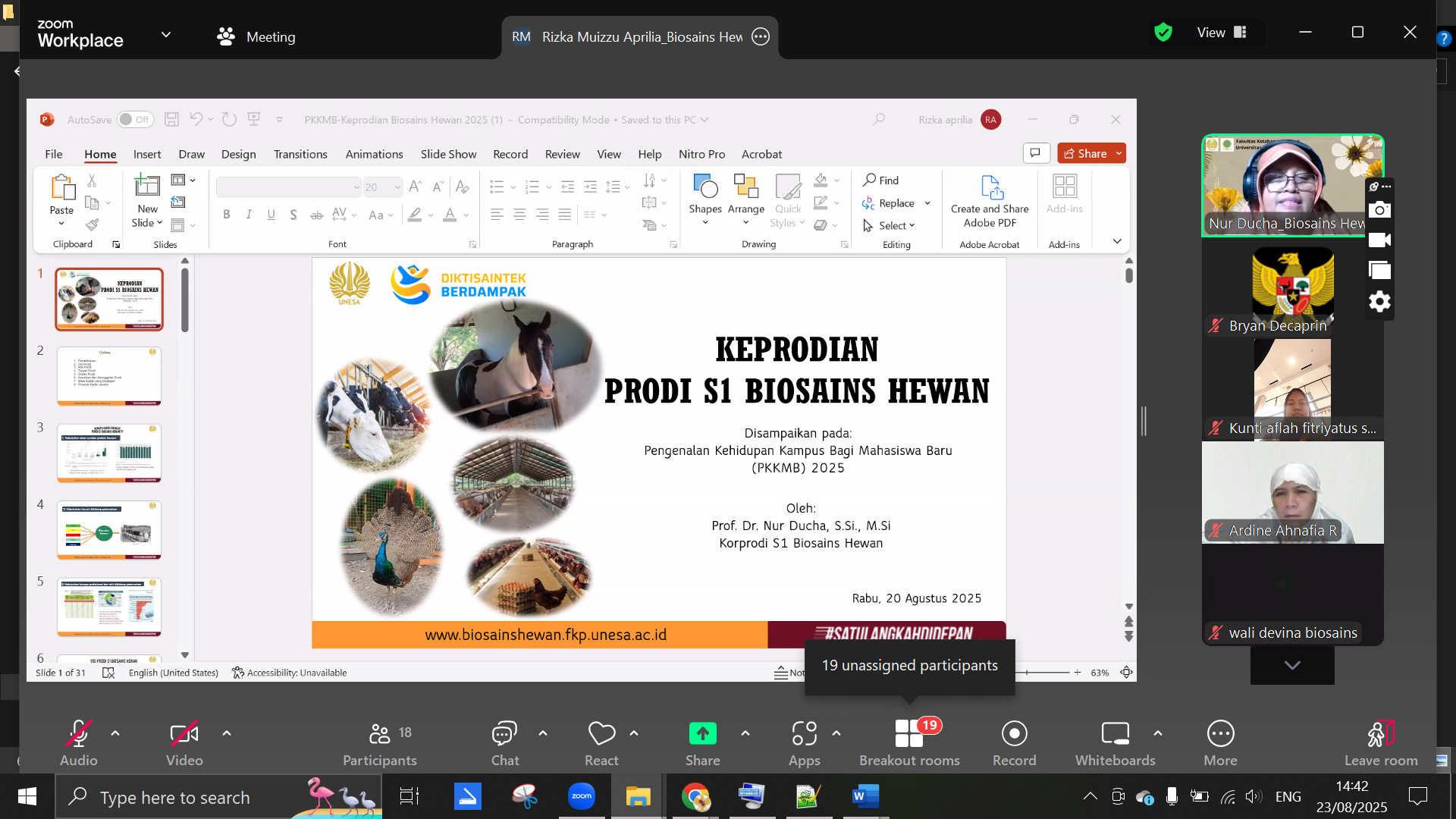Viewport: 1456px width, 819px height.
Task: Open the Apps icon in the toolbar
Action: point(804,734)
